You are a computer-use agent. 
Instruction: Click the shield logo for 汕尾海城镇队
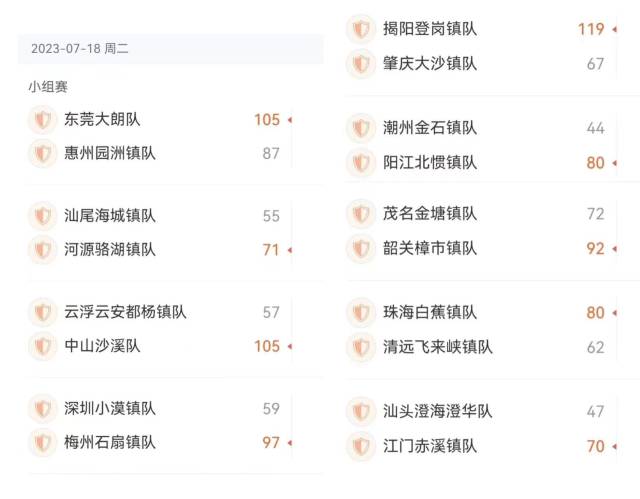pos(42,216)
